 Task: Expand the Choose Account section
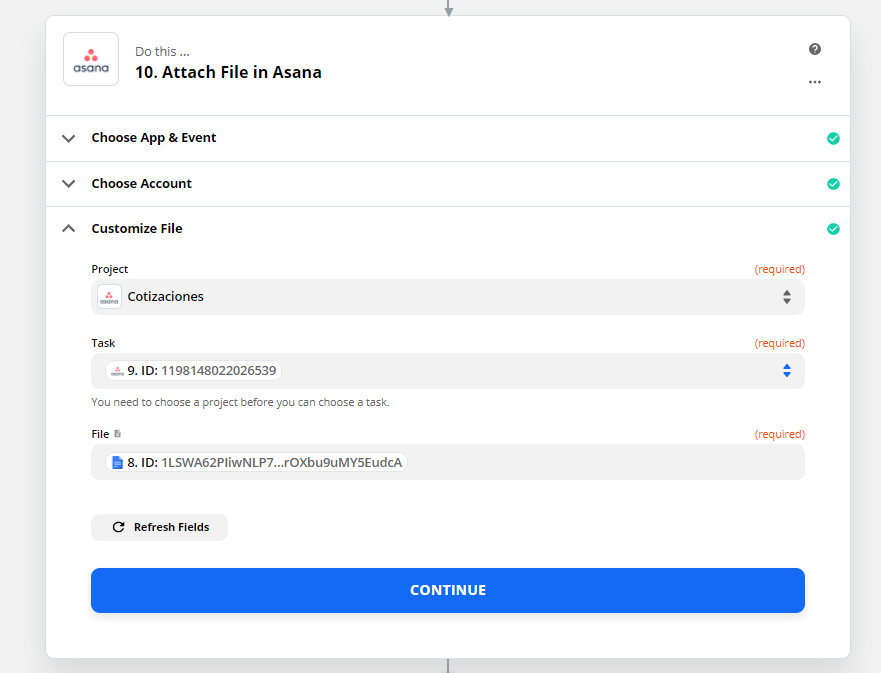click(x=69, y=184)
